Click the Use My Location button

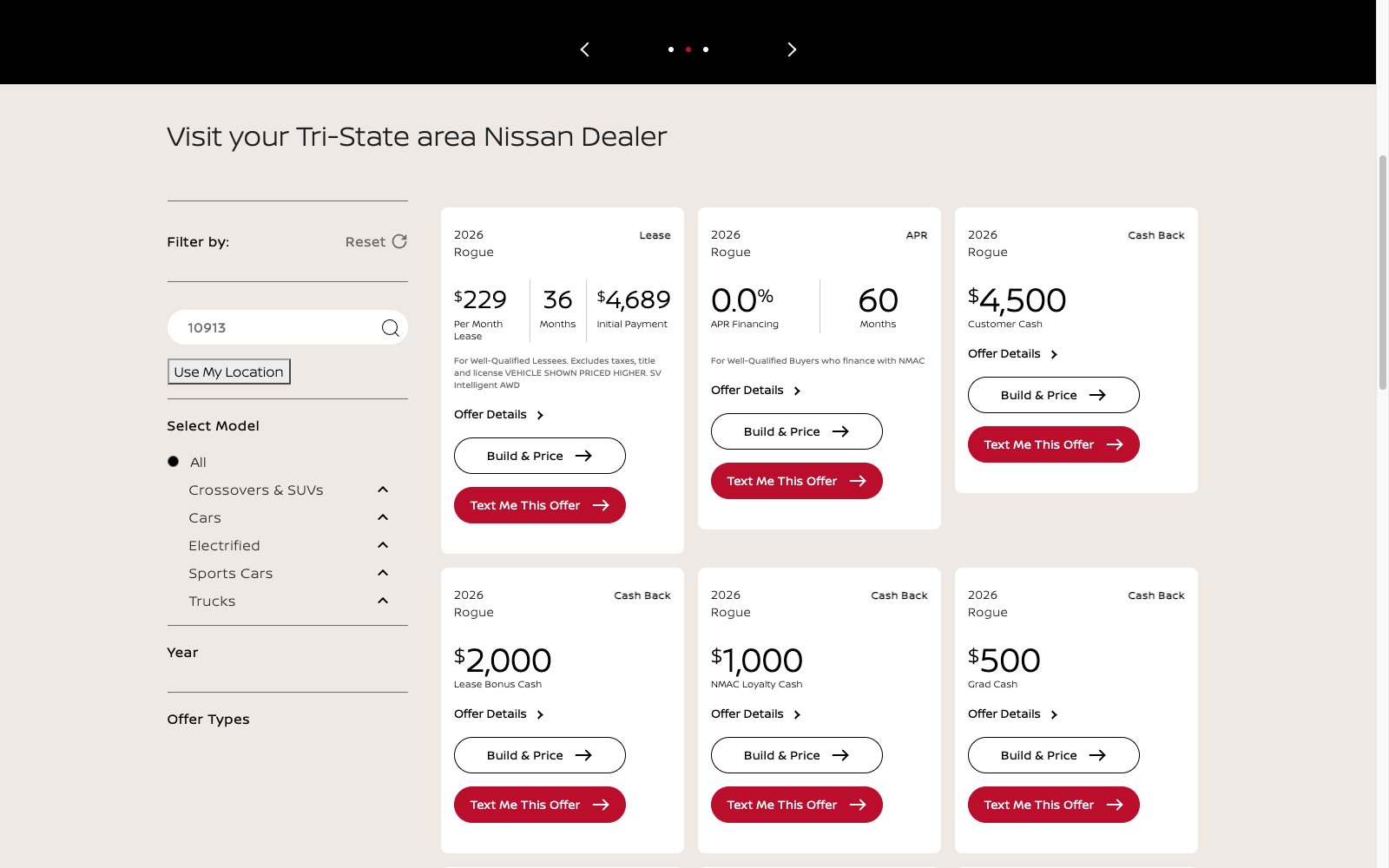pyautogui.click(x=229, y=372)
